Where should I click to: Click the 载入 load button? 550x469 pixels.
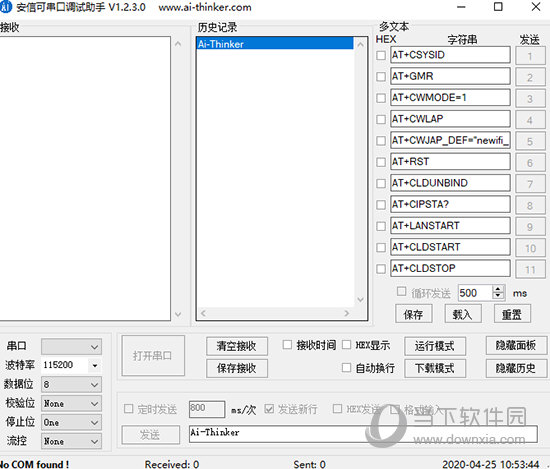[x=463, y=314]
